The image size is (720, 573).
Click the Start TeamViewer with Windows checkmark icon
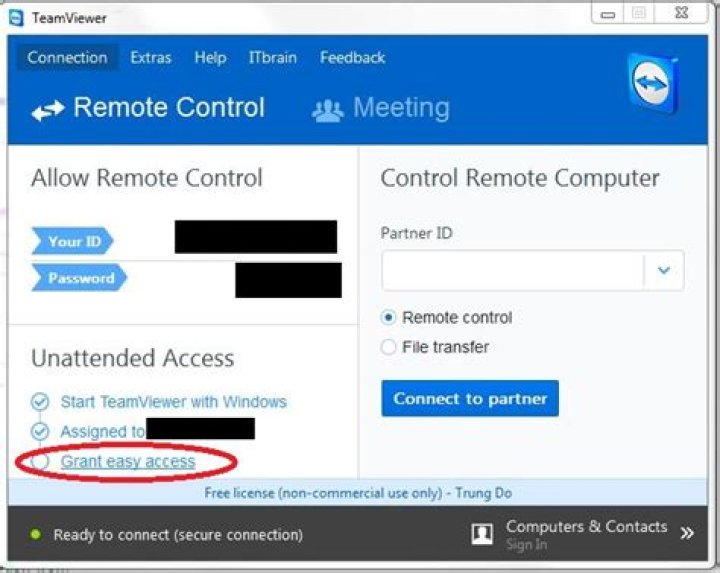tap(40, 401)
